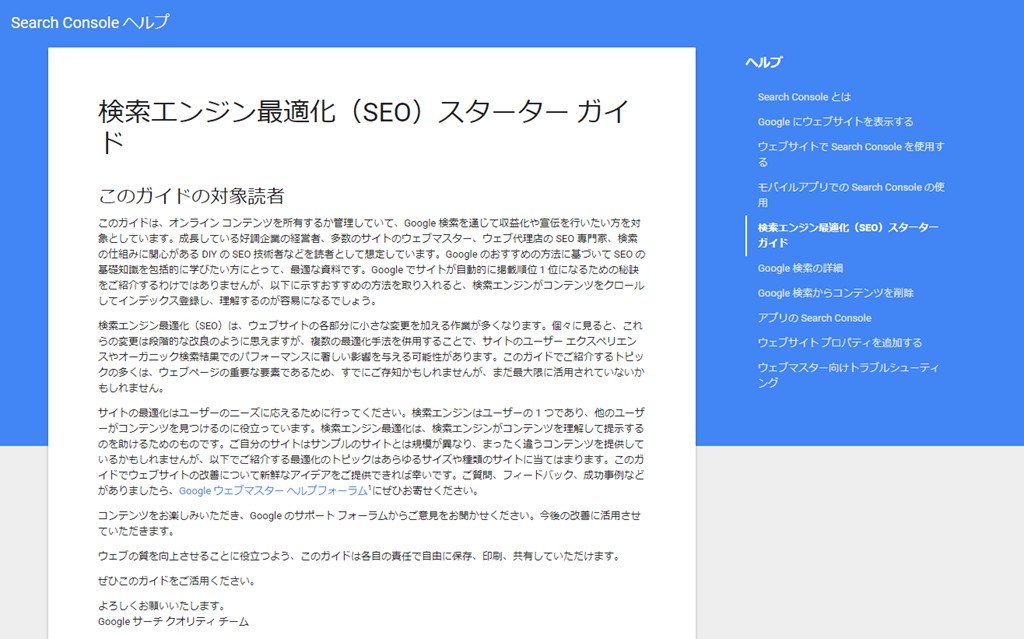Image resolution: width=1024 pixels, height=639 pixels.
Task: Open the ヘルプ sidebar heading
Action: 764,62
